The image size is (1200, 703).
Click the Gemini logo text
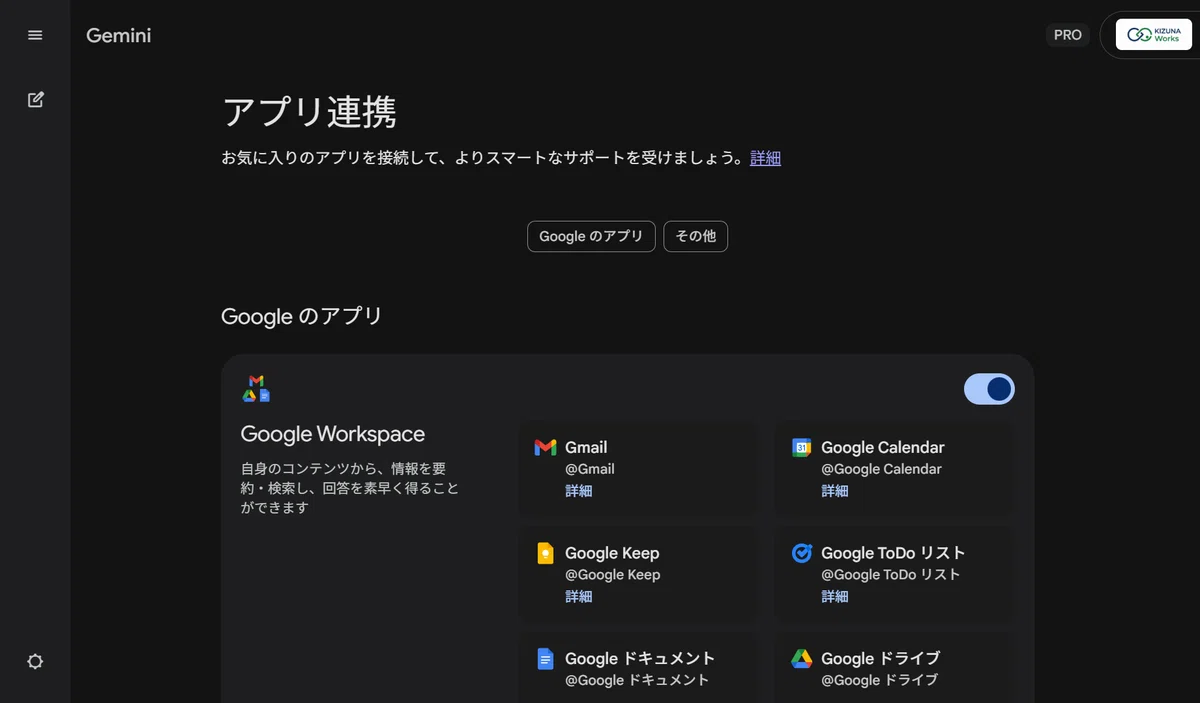118,35
